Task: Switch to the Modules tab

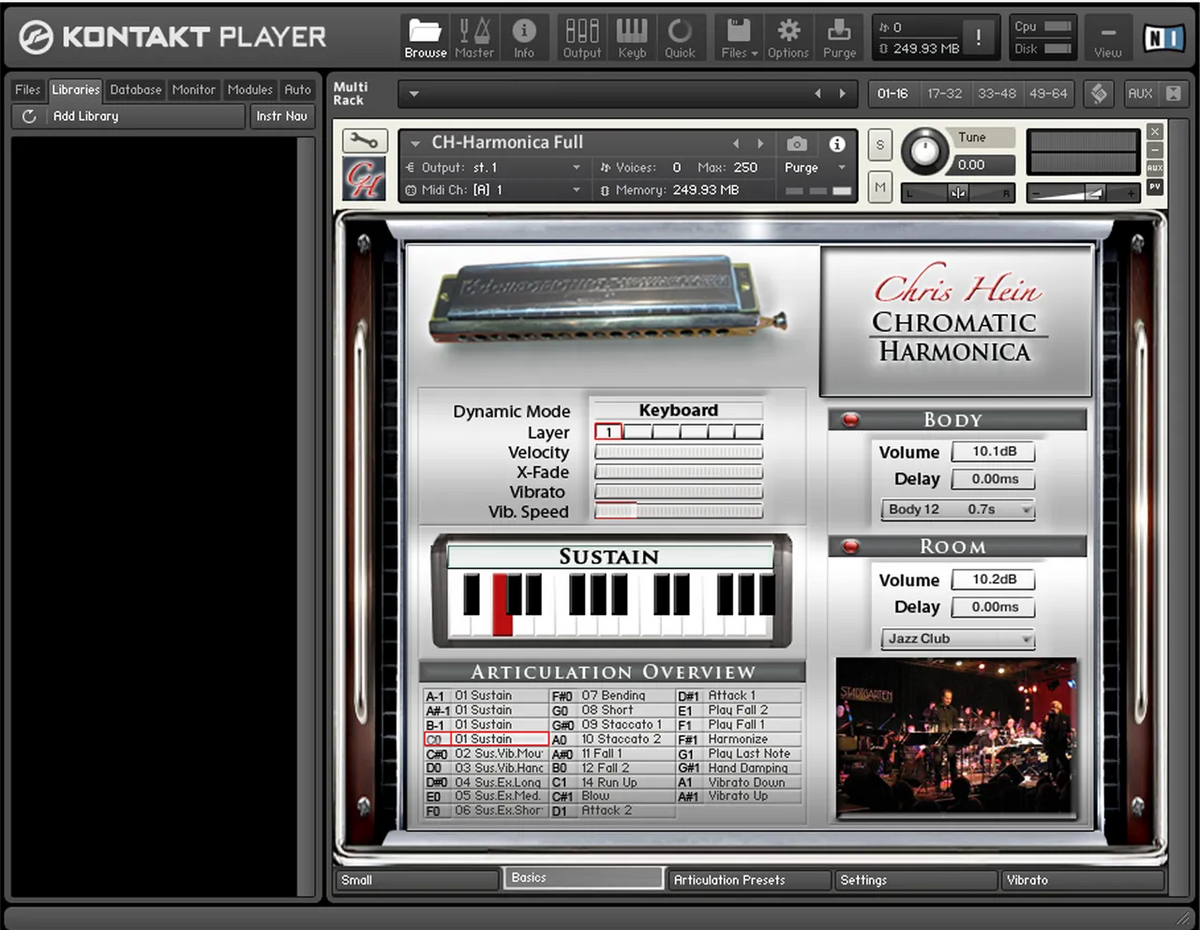Action: click(250, 90)
